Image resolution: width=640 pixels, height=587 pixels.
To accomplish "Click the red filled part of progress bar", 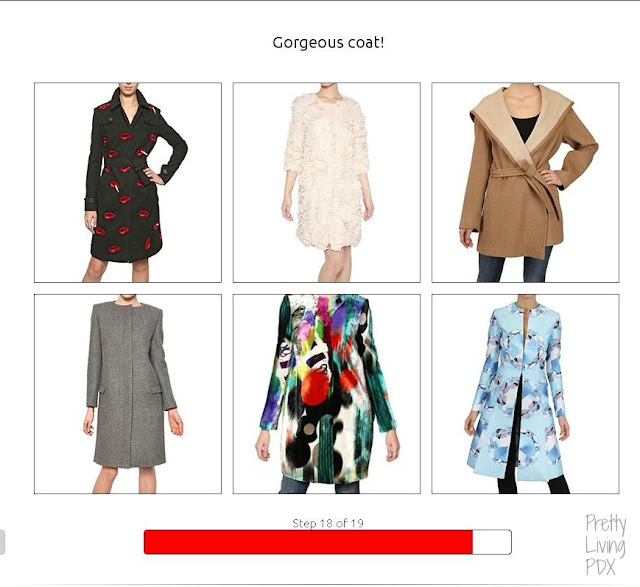I will click(308, 542).
